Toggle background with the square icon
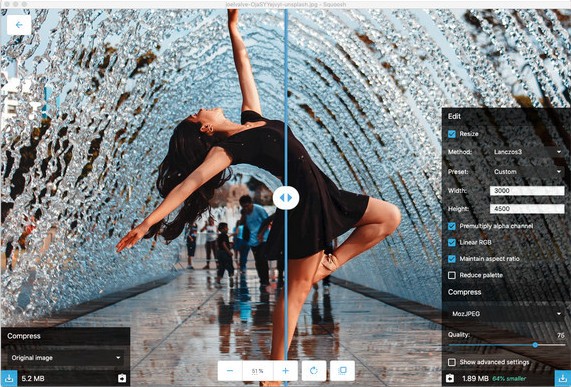571x387 pixels. pos(342,371)
